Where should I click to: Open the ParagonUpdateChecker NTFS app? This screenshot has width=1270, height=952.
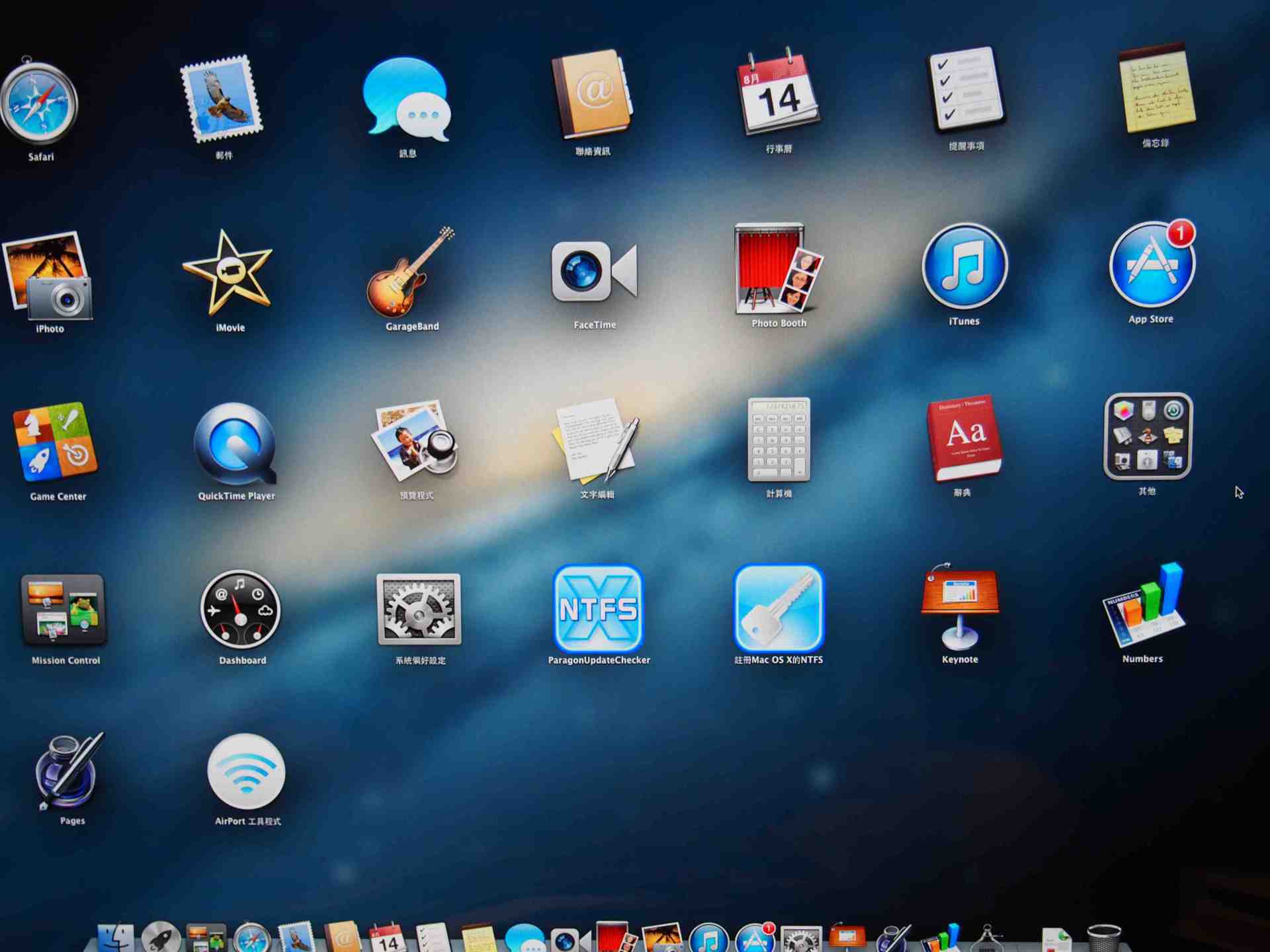pyautogui.click(x=598, y=609)
